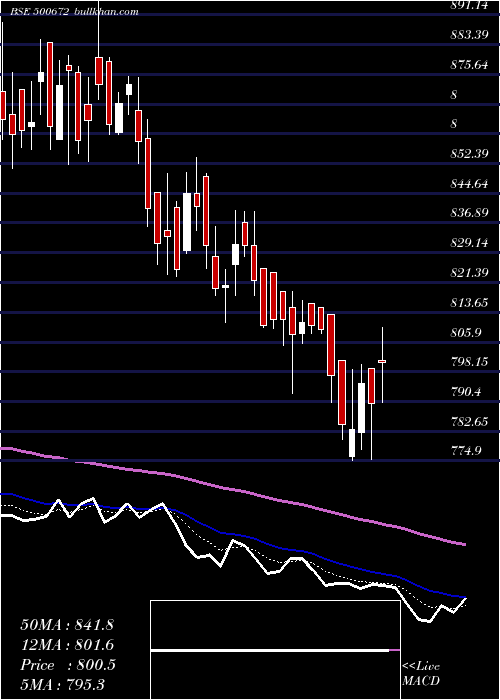Click the 836.89 price axis label
This screenshot has width=500, height=700.
tap(470, 213)
